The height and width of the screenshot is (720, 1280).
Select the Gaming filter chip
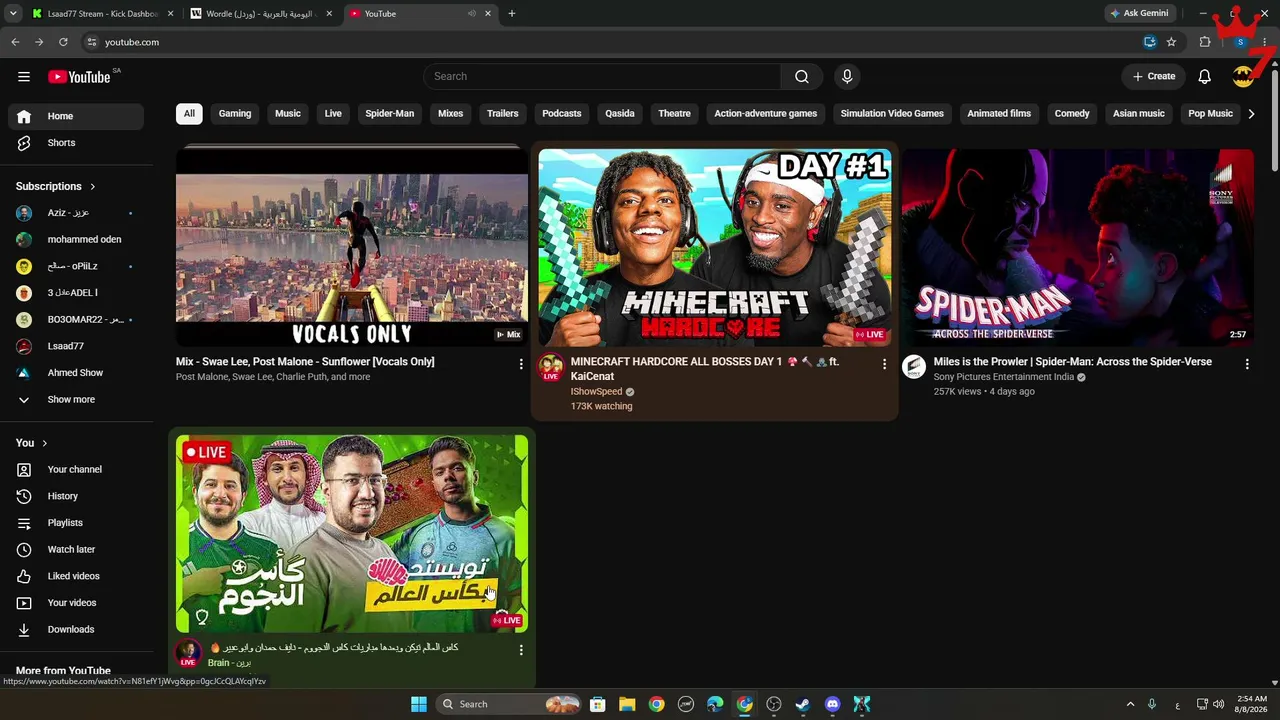click(235, 114)
